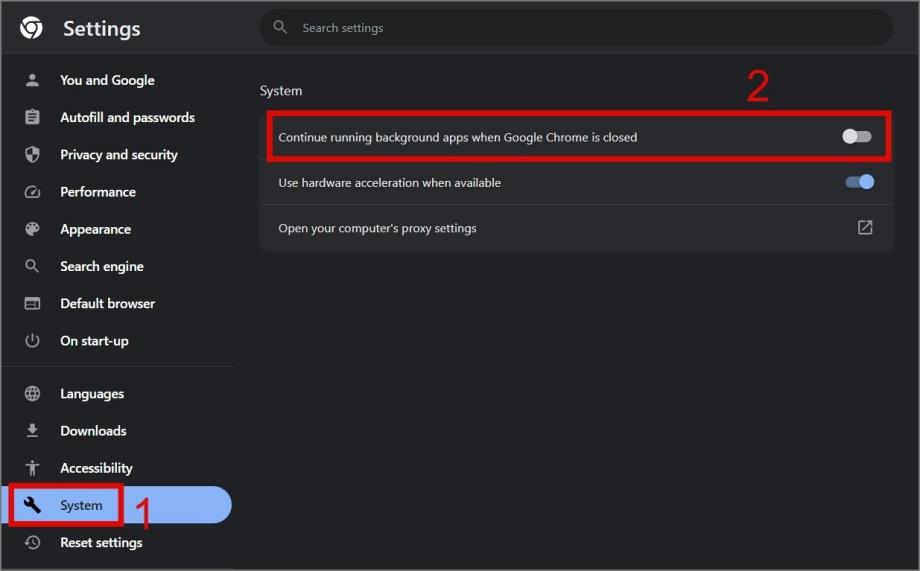The width and height of the screenshot is (920, 571).
Task: Click the restore clock icon for Reset settings
Action: (x=32, y=542)
